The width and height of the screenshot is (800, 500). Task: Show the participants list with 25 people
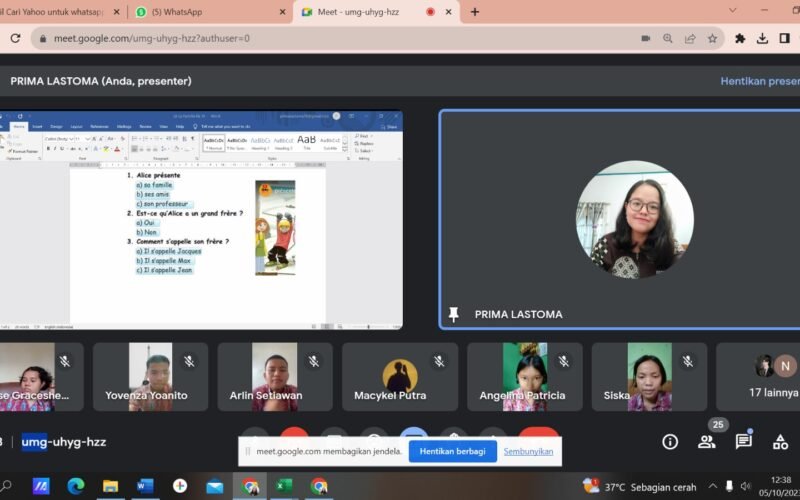pos(706,441)
